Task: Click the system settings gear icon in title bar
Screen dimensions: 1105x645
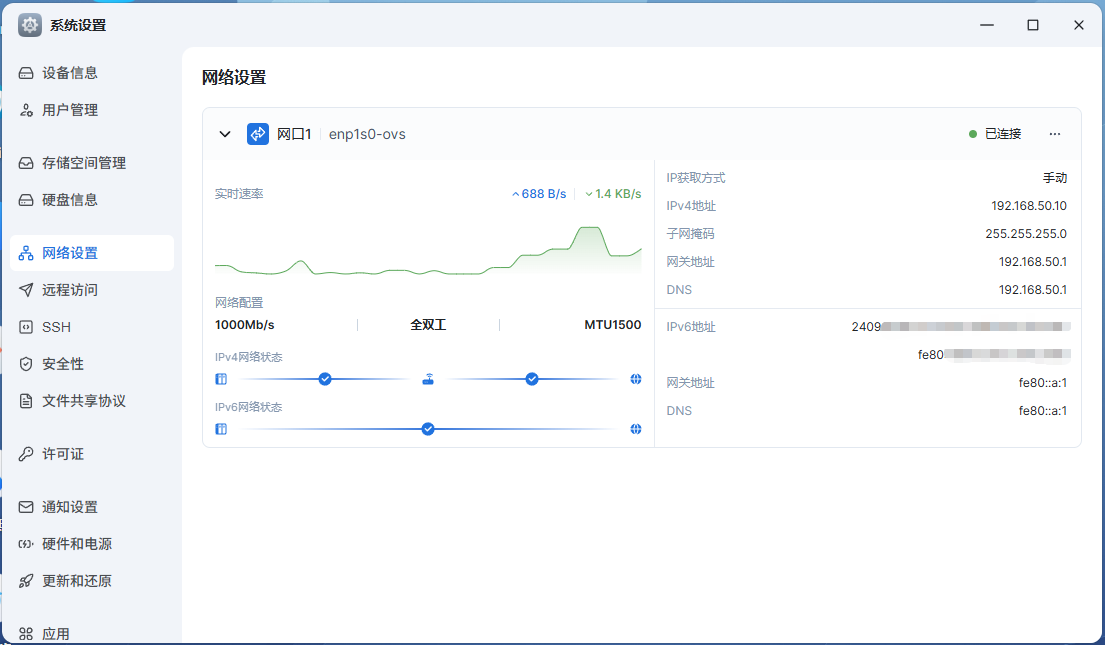Action: 30,25
